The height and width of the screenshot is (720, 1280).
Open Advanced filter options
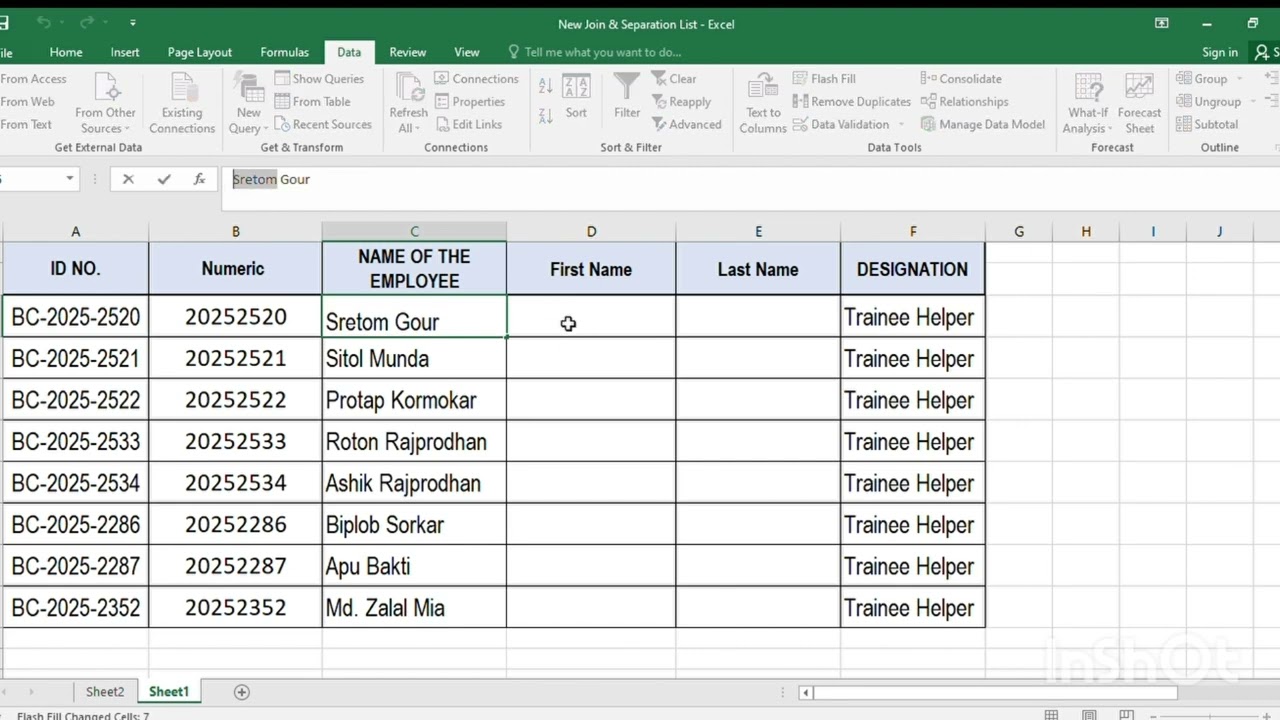click(686, 125)
